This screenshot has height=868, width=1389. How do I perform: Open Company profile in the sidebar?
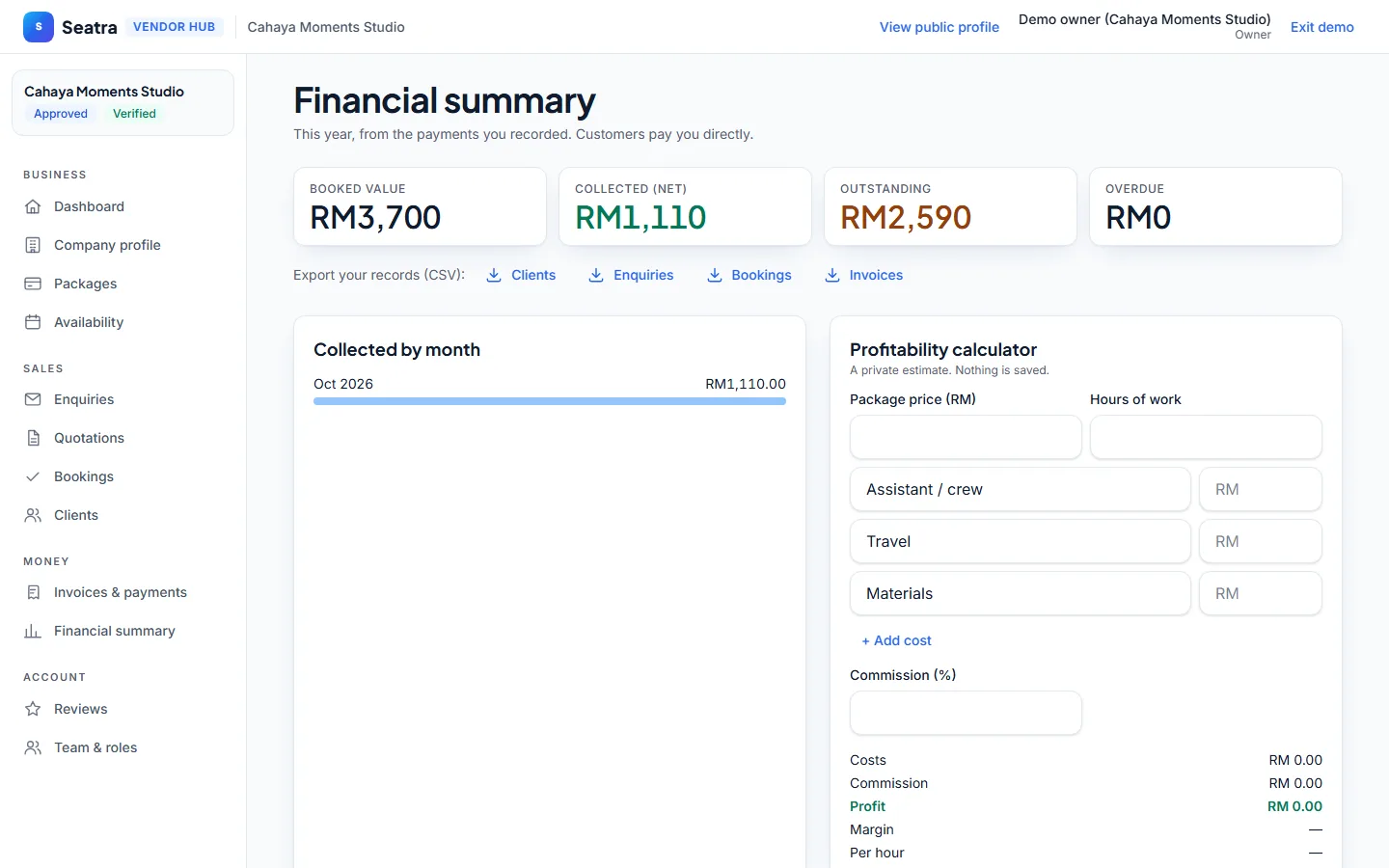123,245
